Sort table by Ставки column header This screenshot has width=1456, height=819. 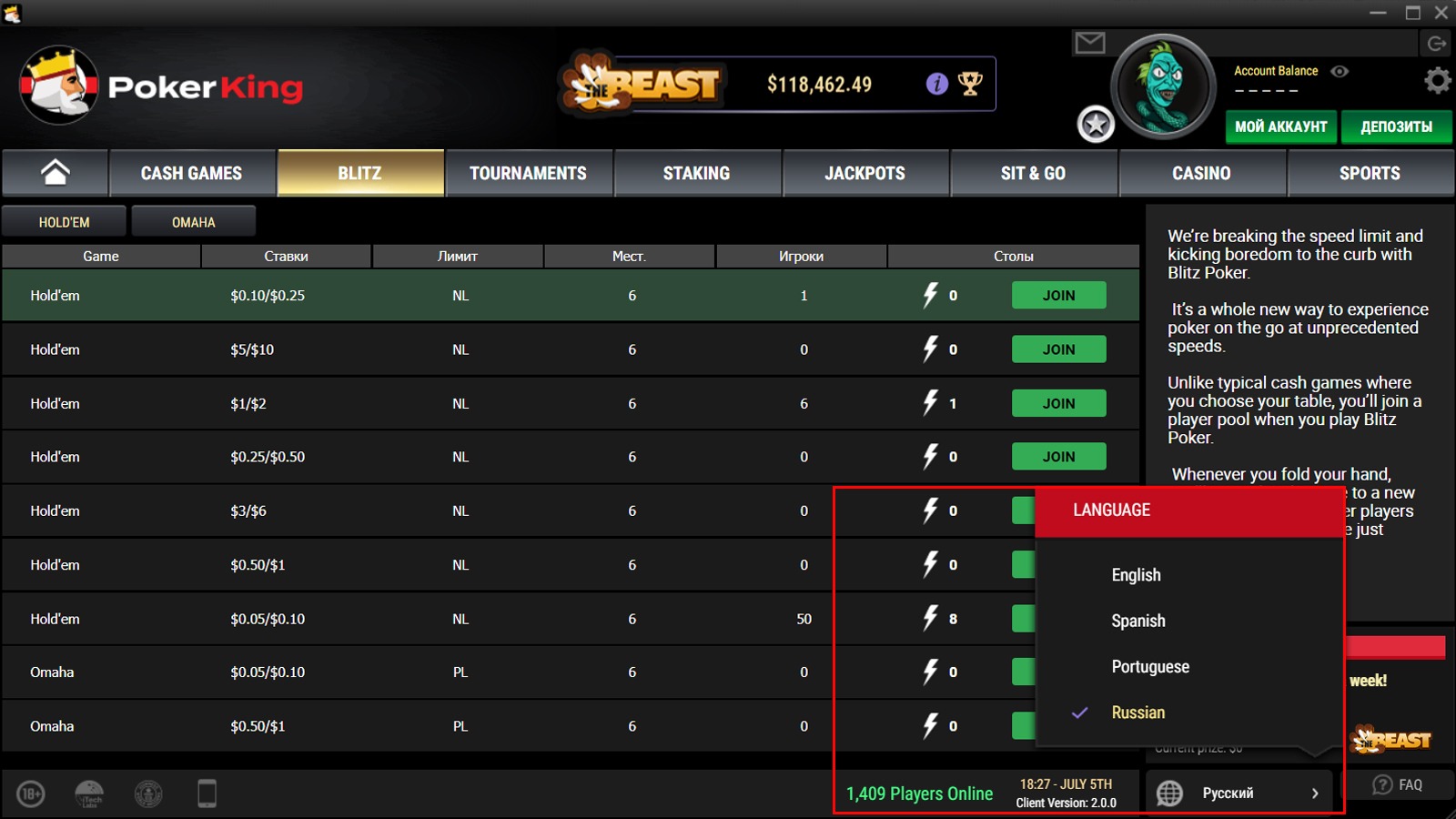tap(286, 257)
